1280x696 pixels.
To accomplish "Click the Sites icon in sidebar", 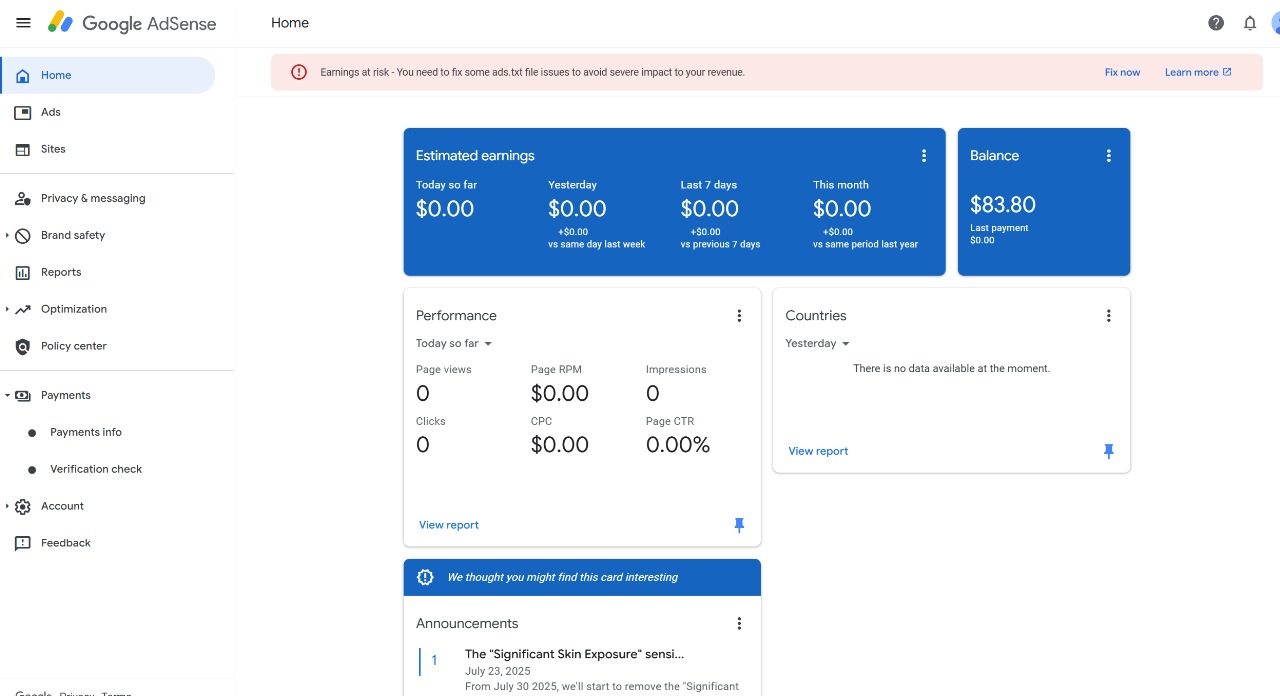I will (23, 149).
